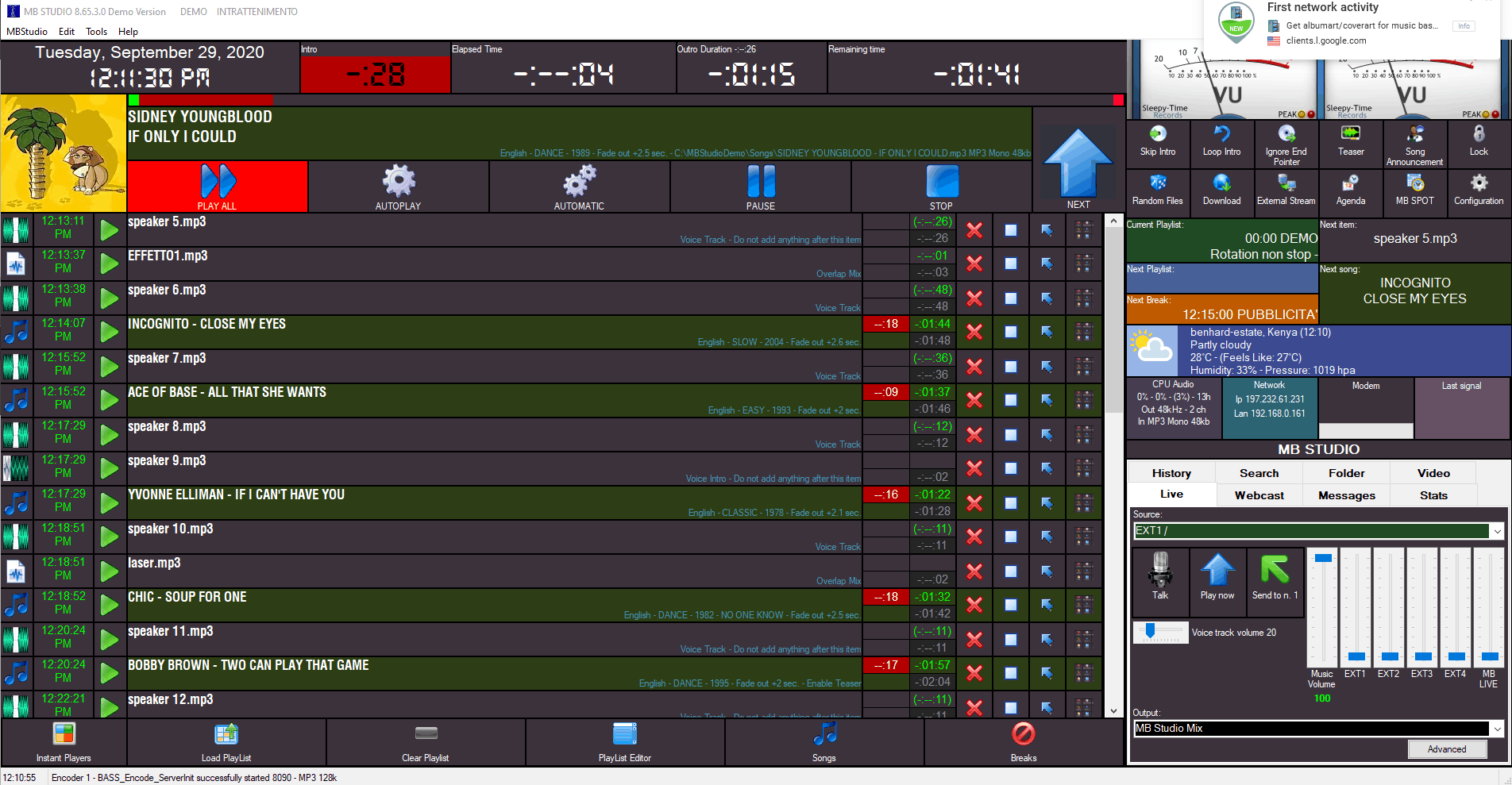Expand the Source dropdown showing EXT1
Image resolution: width=1512 pixels, height=785 pixels.
(1497, 531)
